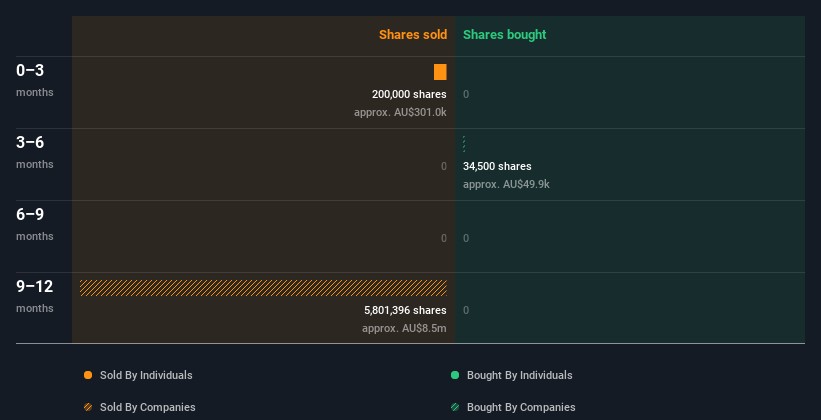Click the Bought By Companies legend label
This screenshot has height=420, width=821.
521,407
